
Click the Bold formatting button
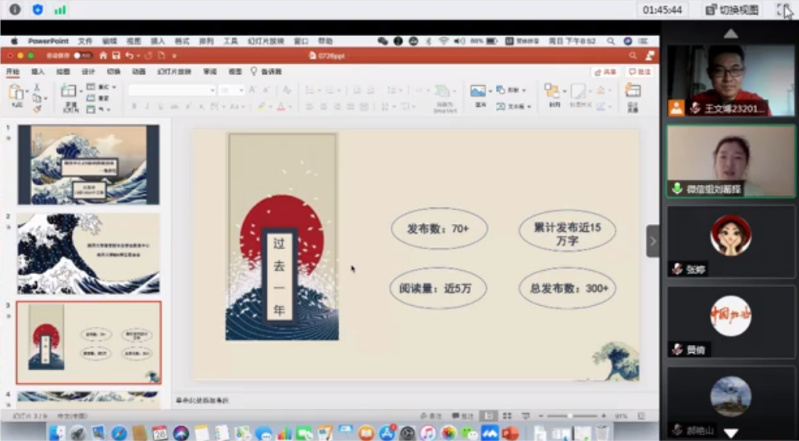click(134, 107)
